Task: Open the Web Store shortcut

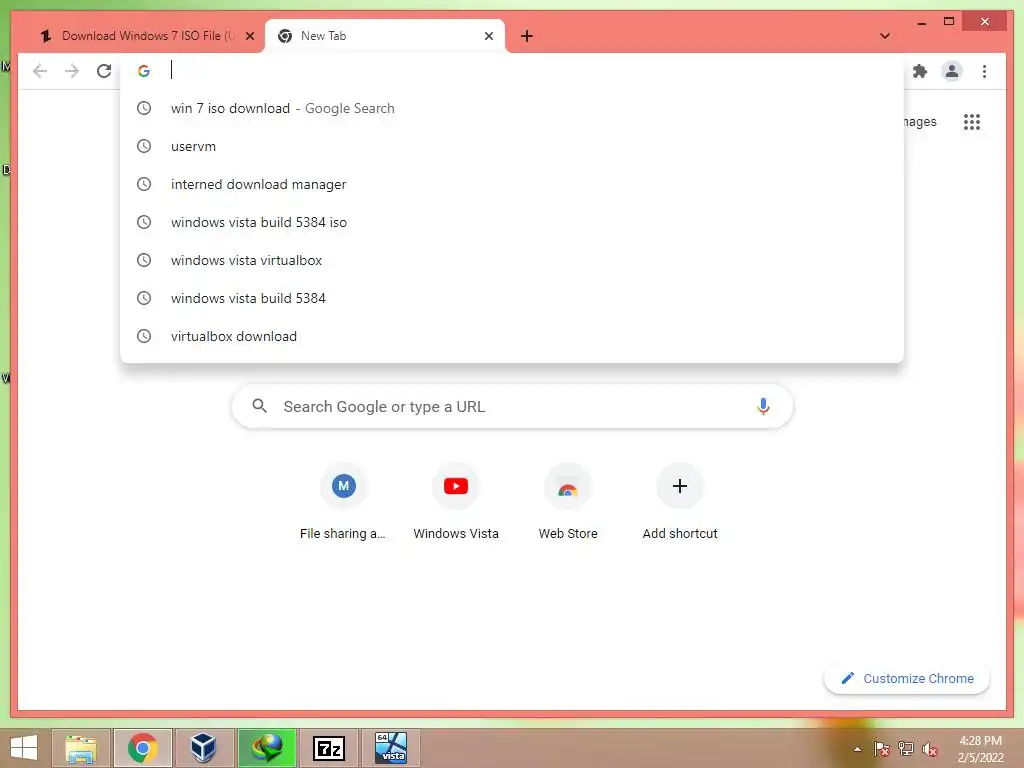Action: click(568, 503)
